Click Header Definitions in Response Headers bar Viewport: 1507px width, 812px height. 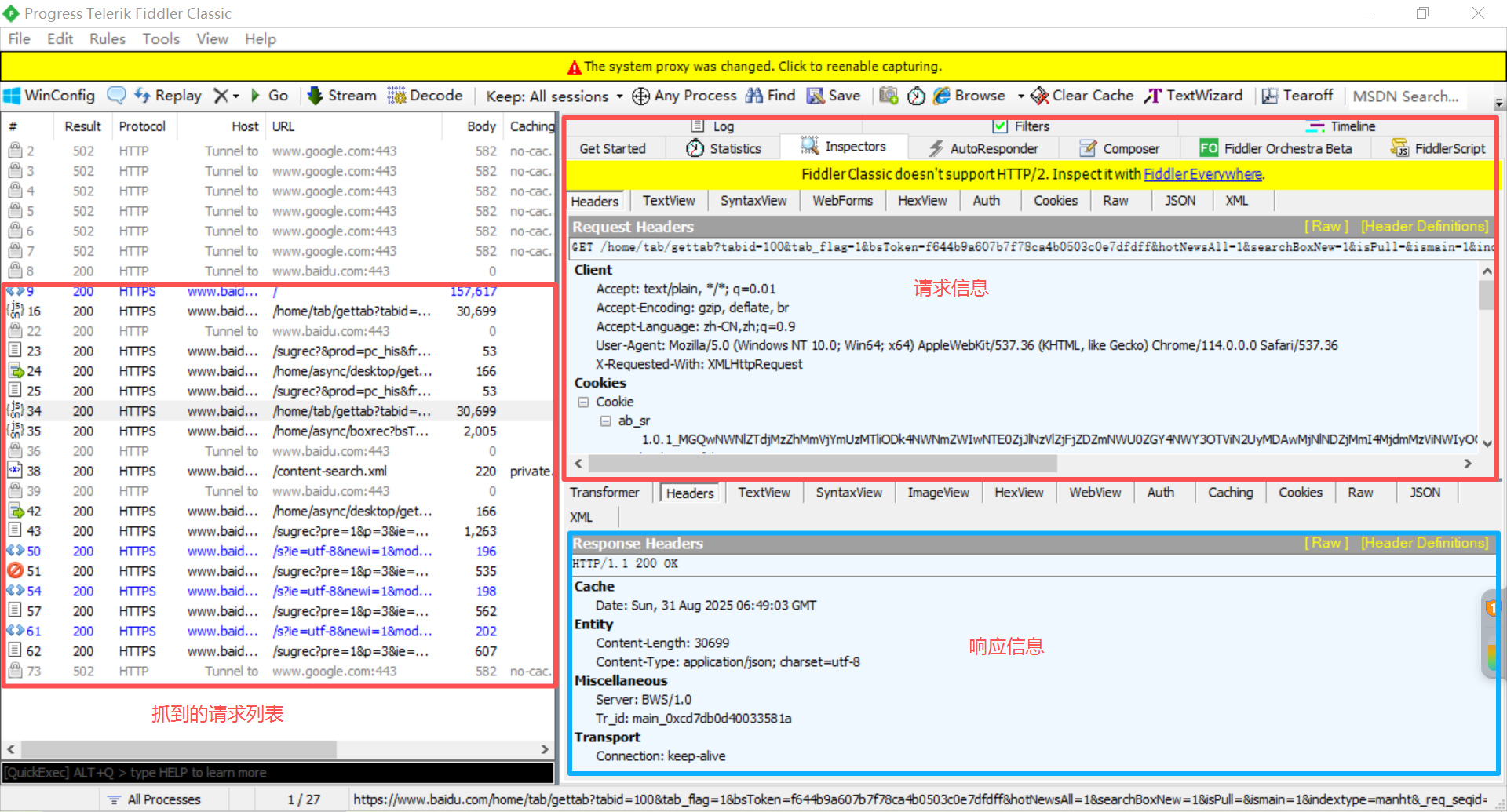point(1425,543)
